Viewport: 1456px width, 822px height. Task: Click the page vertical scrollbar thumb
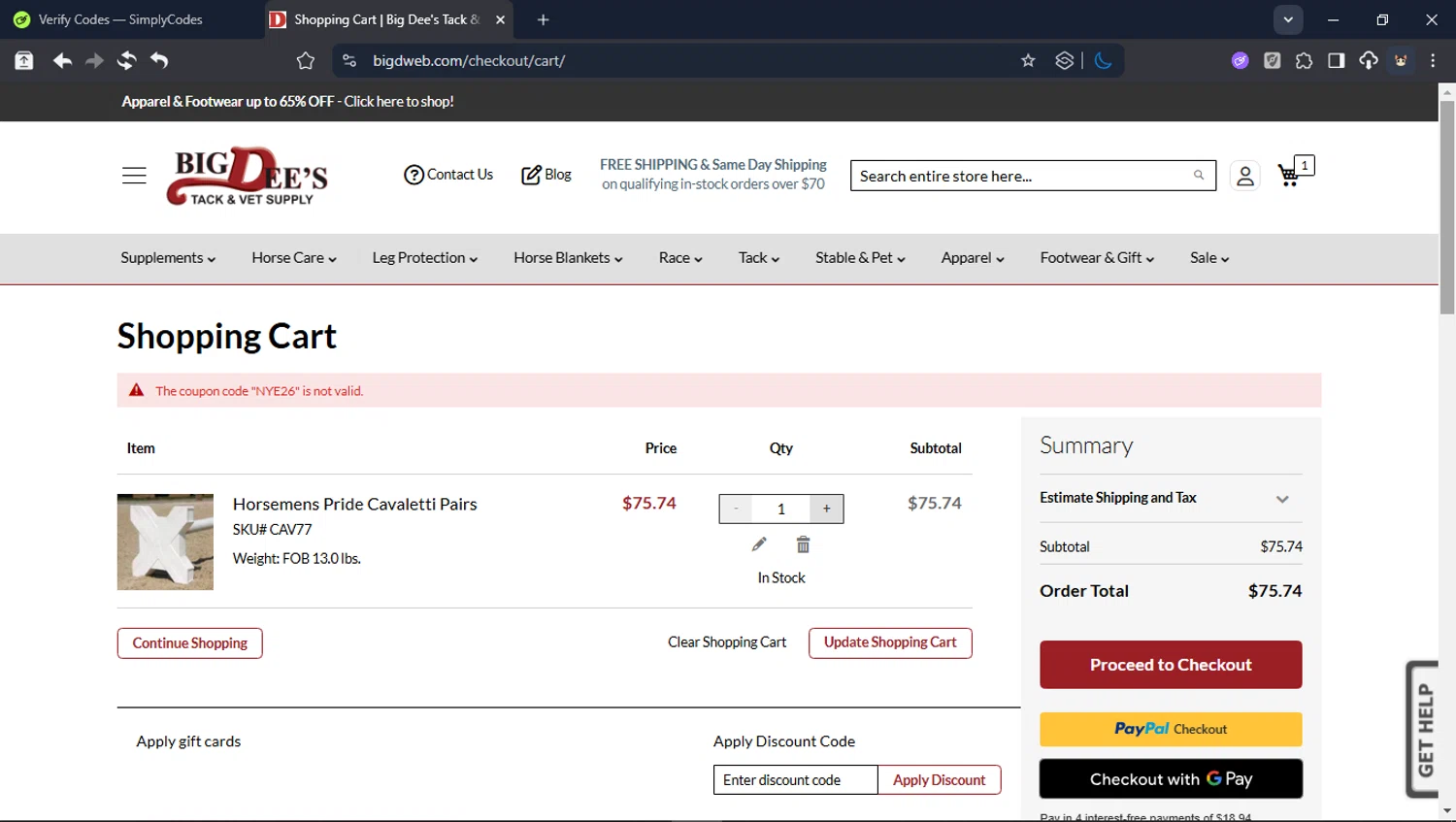[1447, 207]
